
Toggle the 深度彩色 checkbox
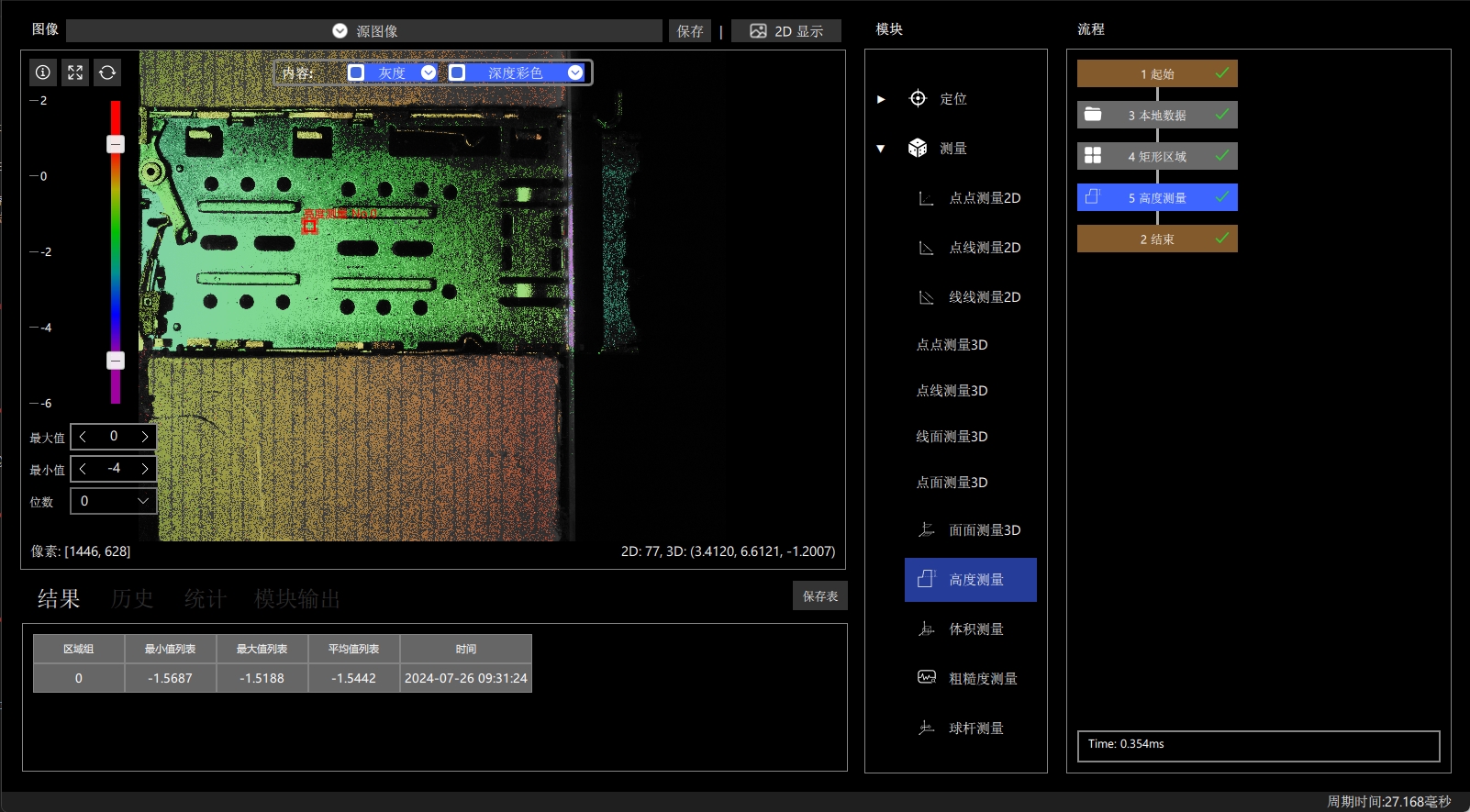(x=457, y=72)
